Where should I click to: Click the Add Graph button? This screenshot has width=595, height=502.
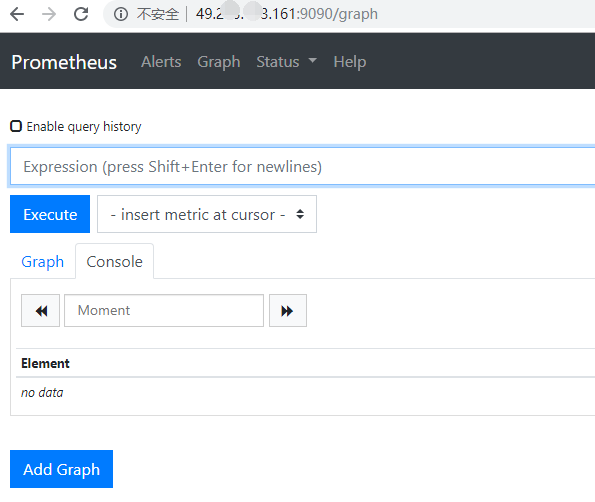(x=61, y=469)
